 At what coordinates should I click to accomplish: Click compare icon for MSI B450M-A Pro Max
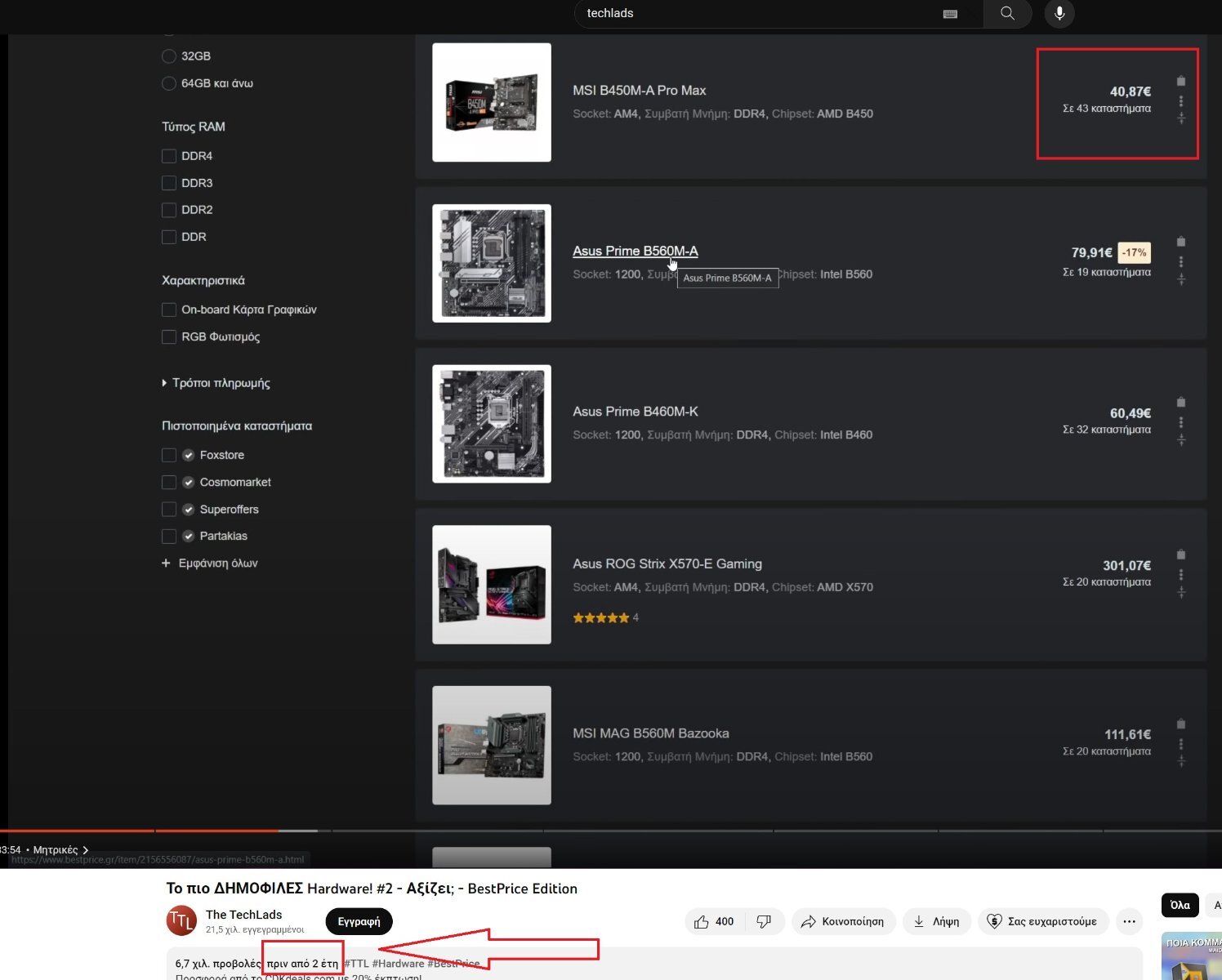coord(1181,119)
